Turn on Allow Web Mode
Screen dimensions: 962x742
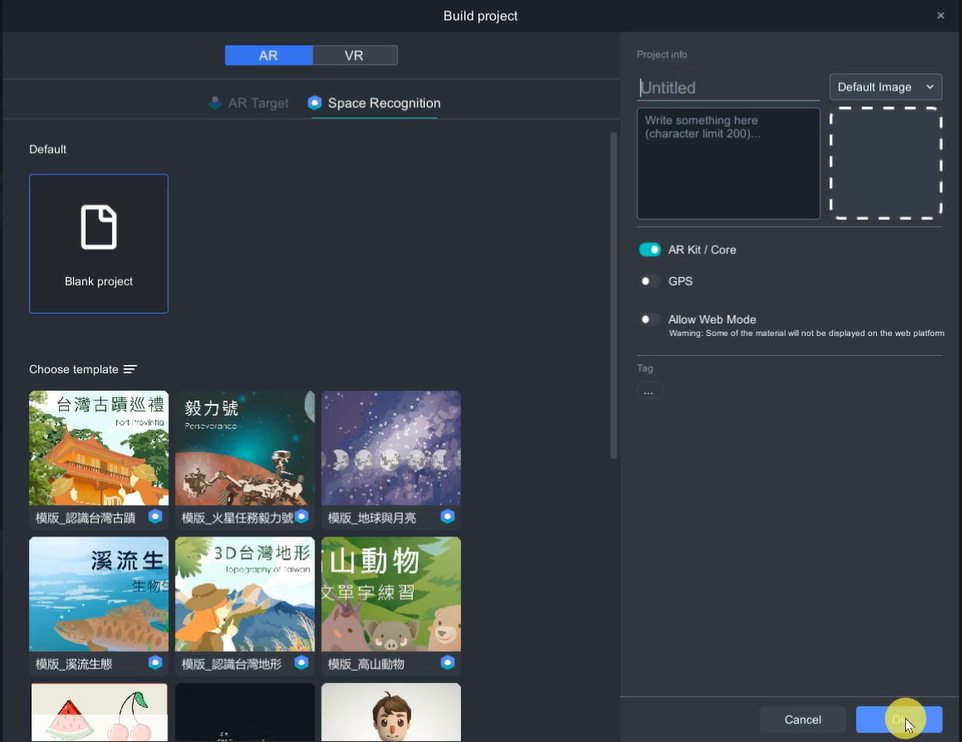pyautogui.click(x=650, y=320)
